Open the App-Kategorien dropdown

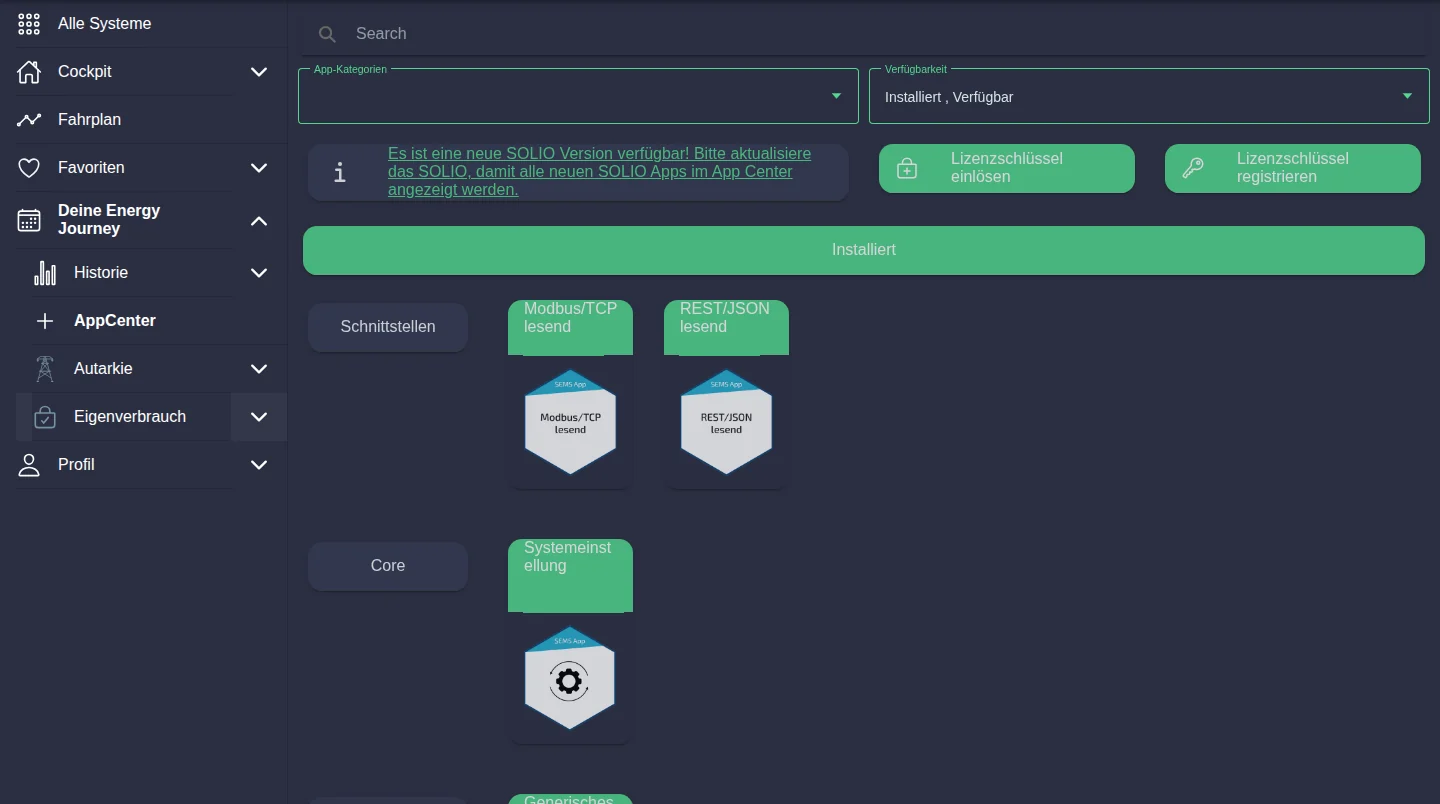(578, 96)
